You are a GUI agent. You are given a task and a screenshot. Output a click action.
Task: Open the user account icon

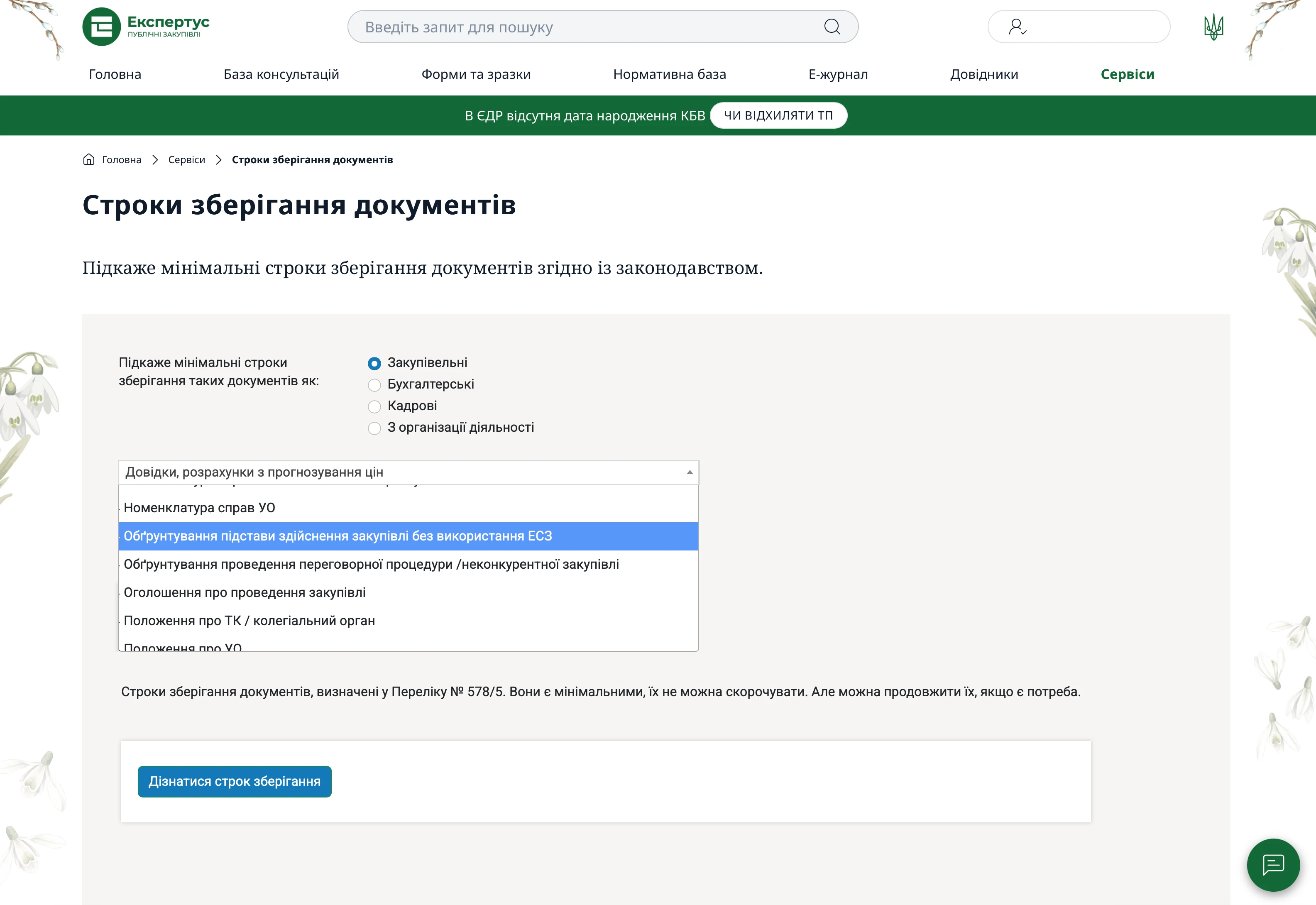(1018, 26)
